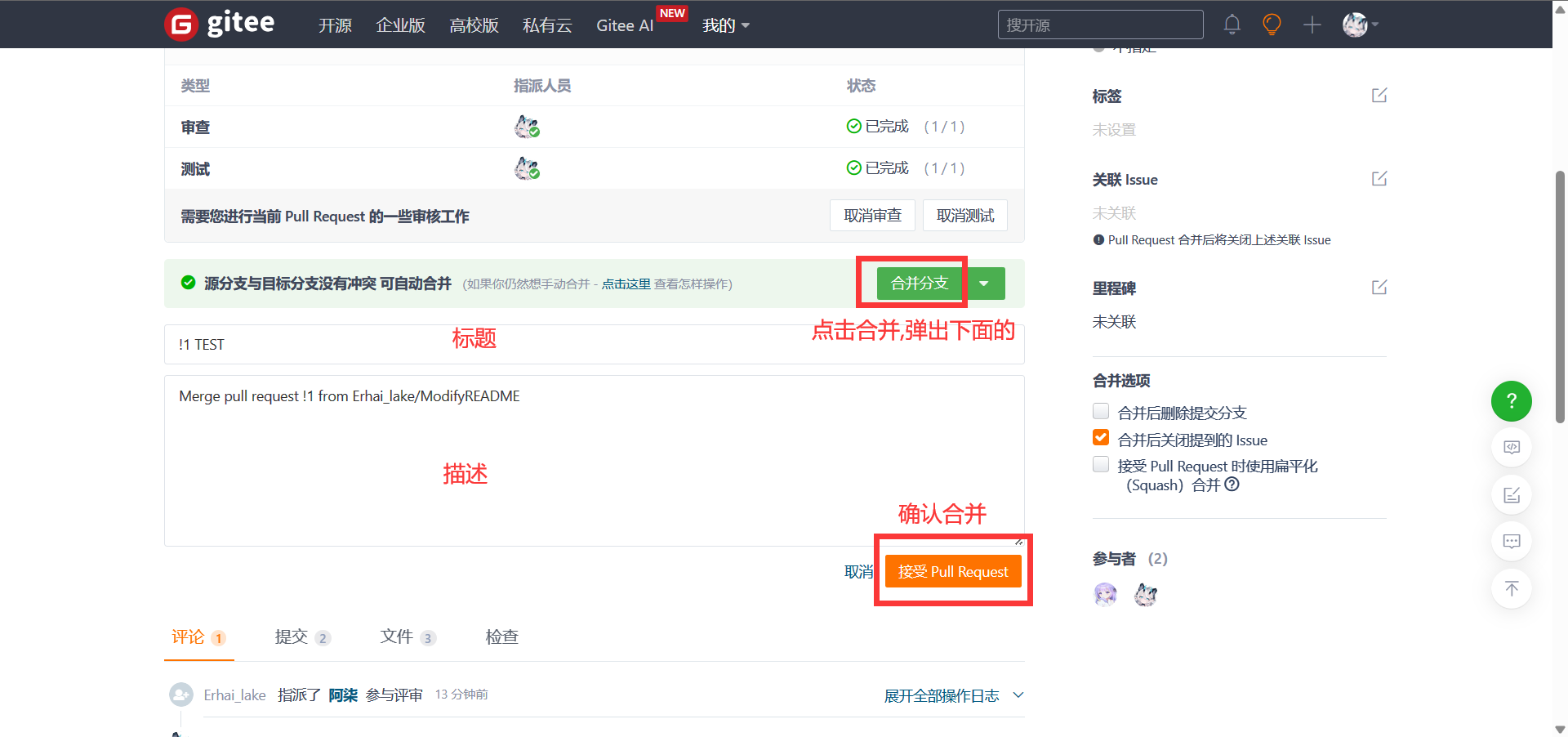Click the back-to-top arrow icon
Image resolution: width=1568 pixels, height=737 pixels.
[1511, 588]
